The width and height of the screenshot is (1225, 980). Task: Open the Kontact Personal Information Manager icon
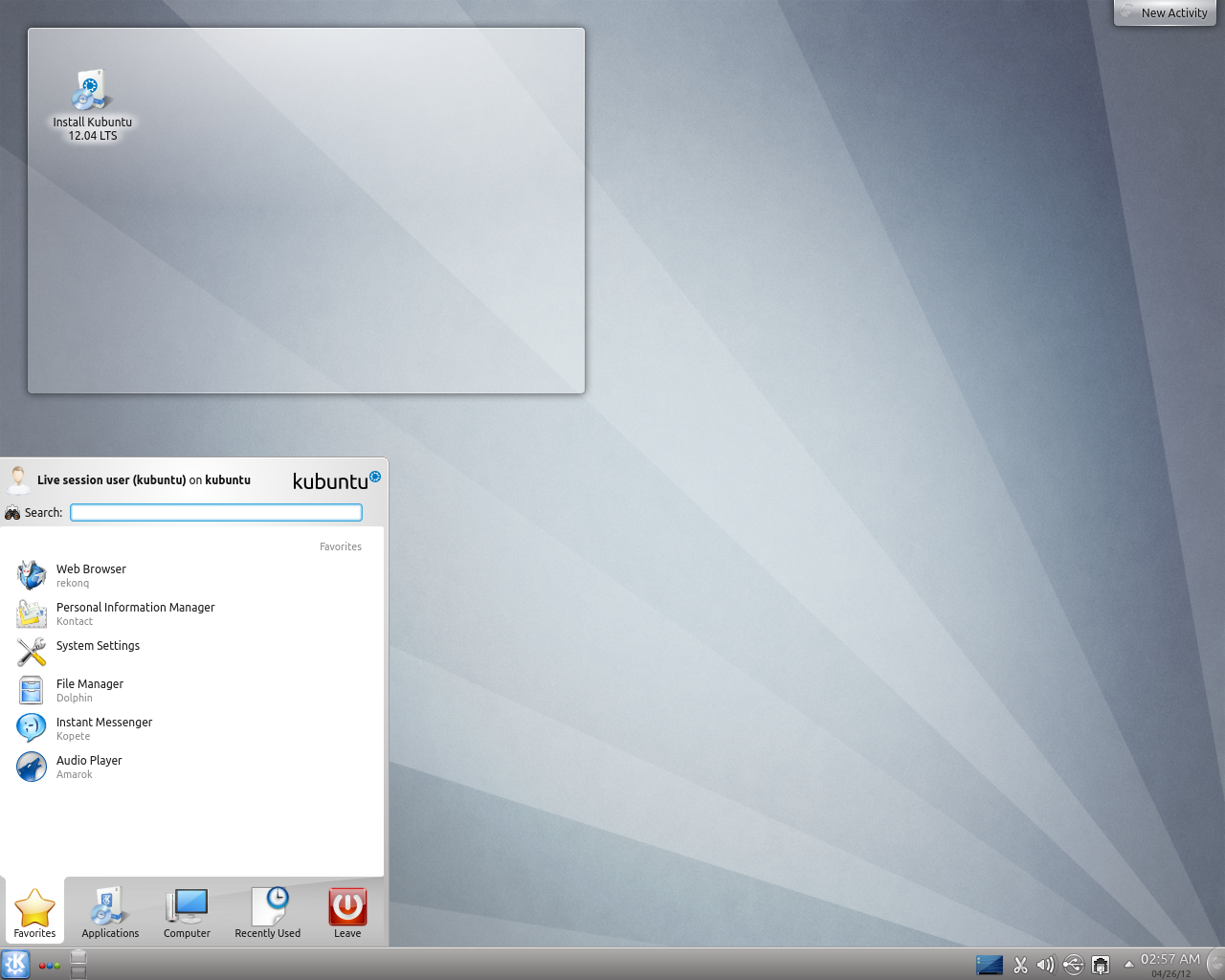click(x=32, y=613)
